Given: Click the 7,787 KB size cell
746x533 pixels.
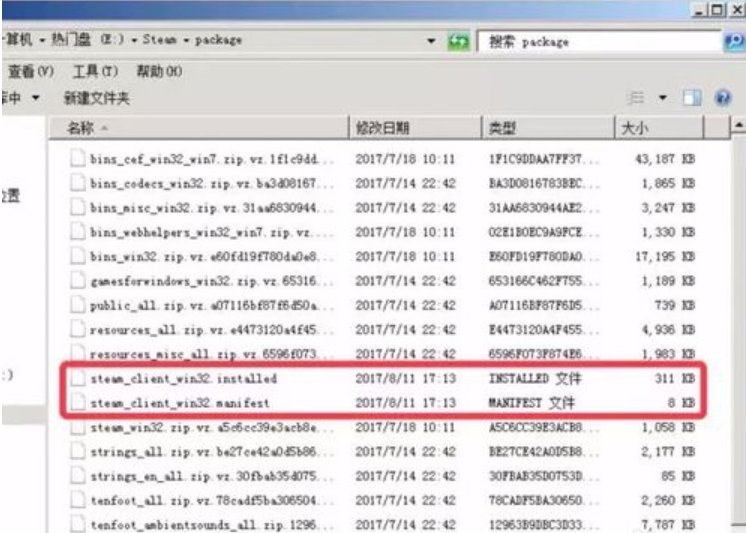Looking at the screenshot, I should (668, 525).
